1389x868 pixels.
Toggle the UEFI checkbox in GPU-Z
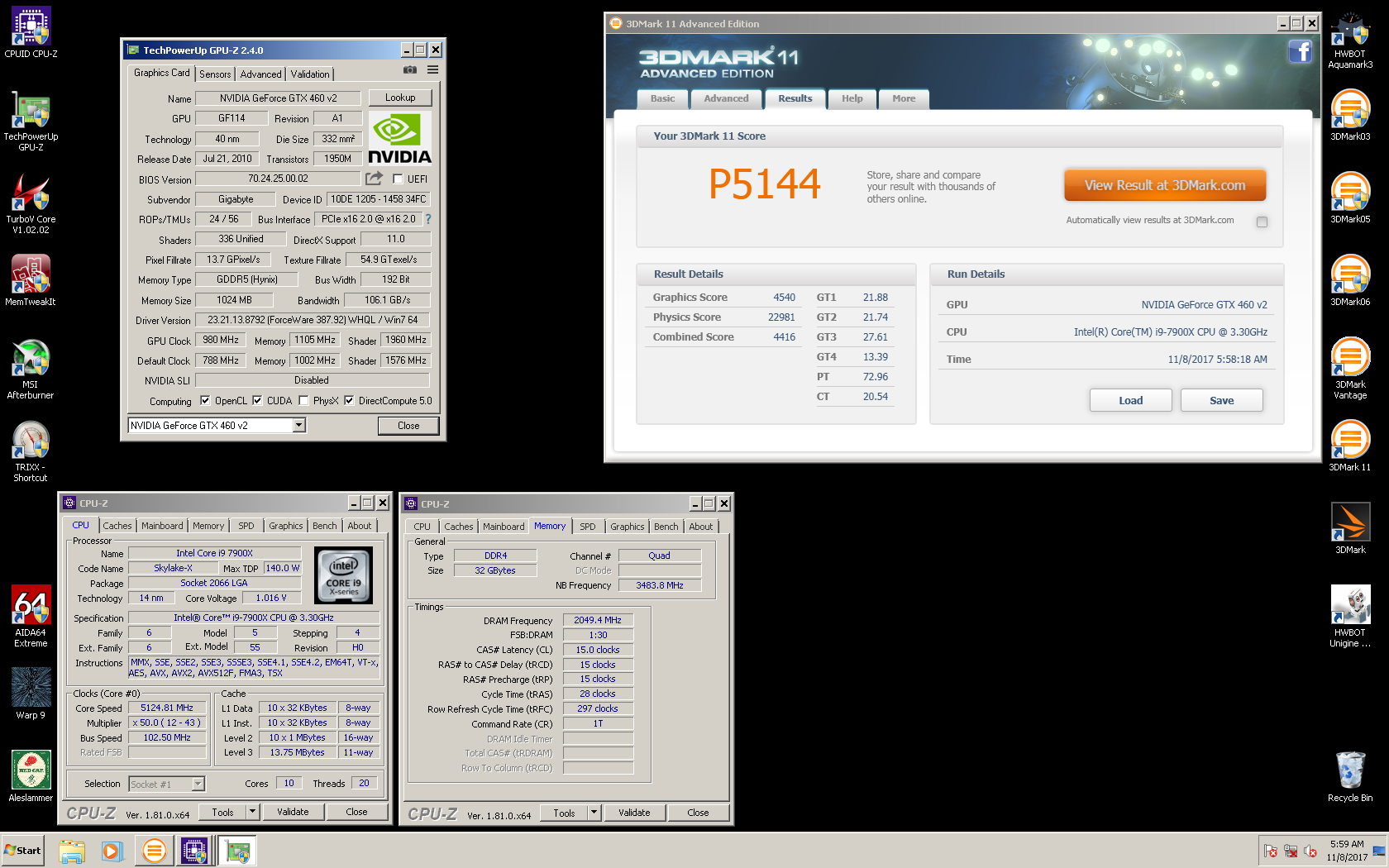point(399,179)
